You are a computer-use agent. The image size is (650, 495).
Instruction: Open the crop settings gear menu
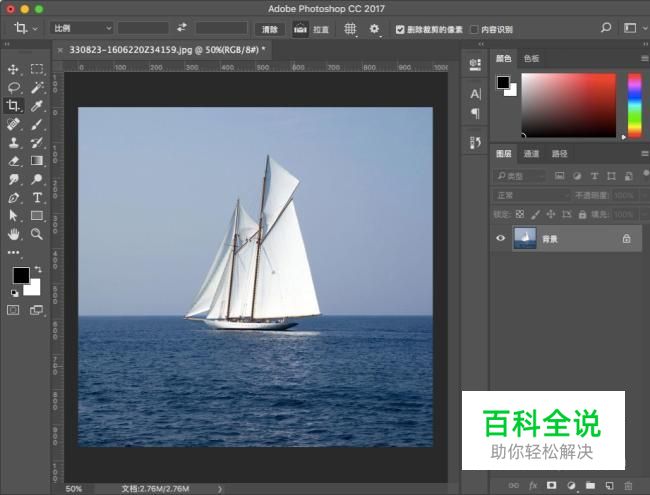pyautogui.click(x=375, y=29)
